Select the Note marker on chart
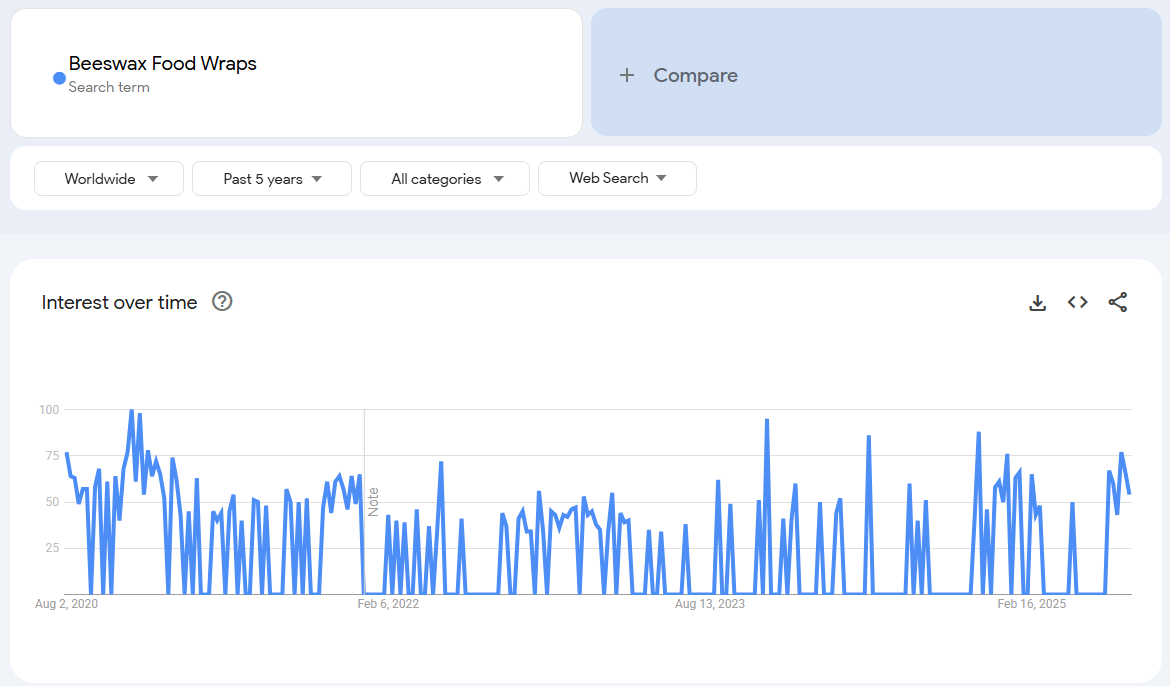The height and width of the screenshot is (686, 1170). 373,501
